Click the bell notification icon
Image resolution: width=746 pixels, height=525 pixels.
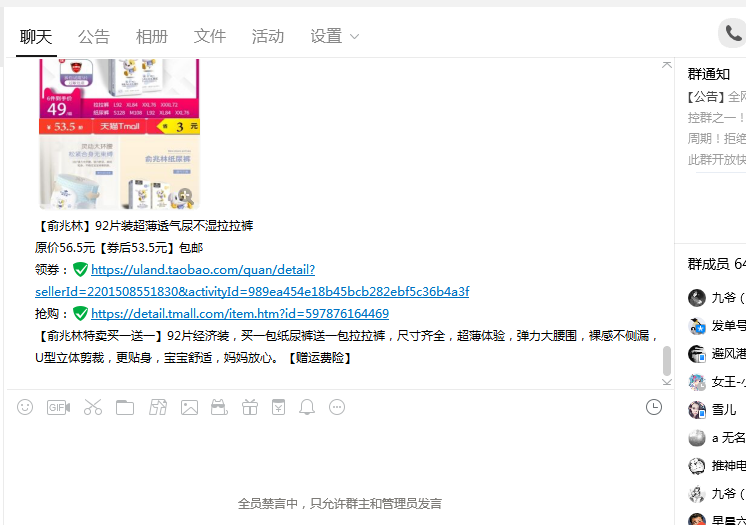click(307, 407)
